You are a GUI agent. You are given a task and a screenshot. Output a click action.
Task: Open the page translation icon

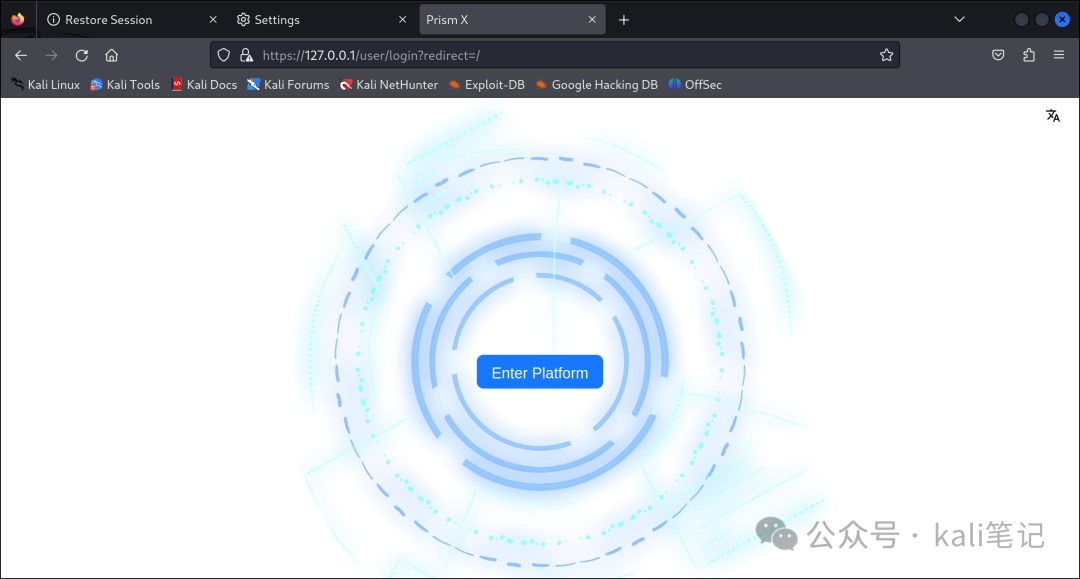pos(1052,116)
